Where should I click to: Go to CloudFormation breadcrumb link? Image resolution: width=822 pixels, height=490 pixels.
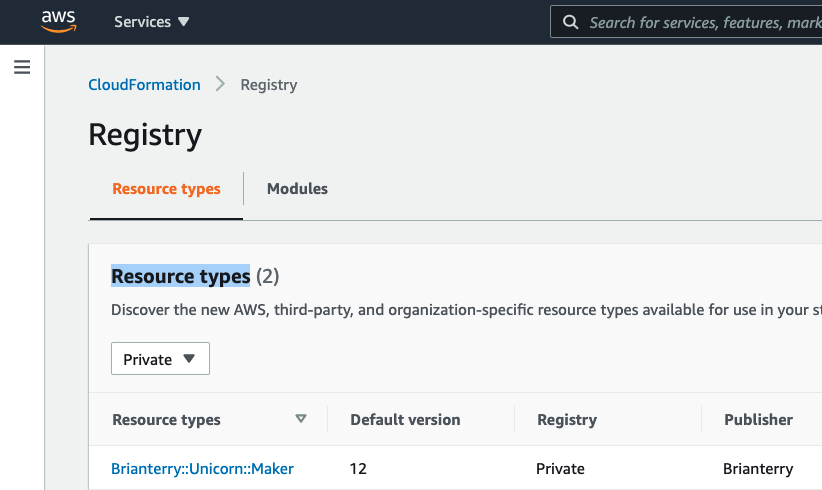(144, 85)
